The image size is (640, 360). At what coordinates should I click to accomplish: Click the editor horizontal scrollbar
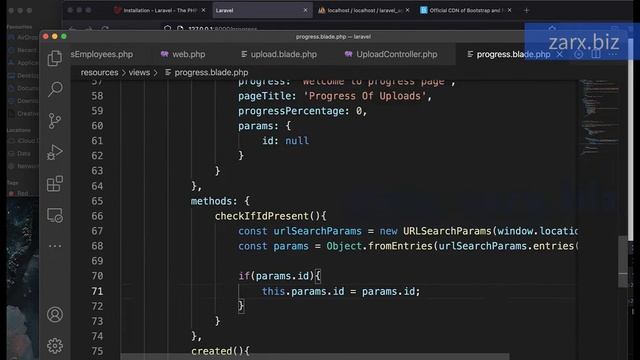tap(315, 357)
